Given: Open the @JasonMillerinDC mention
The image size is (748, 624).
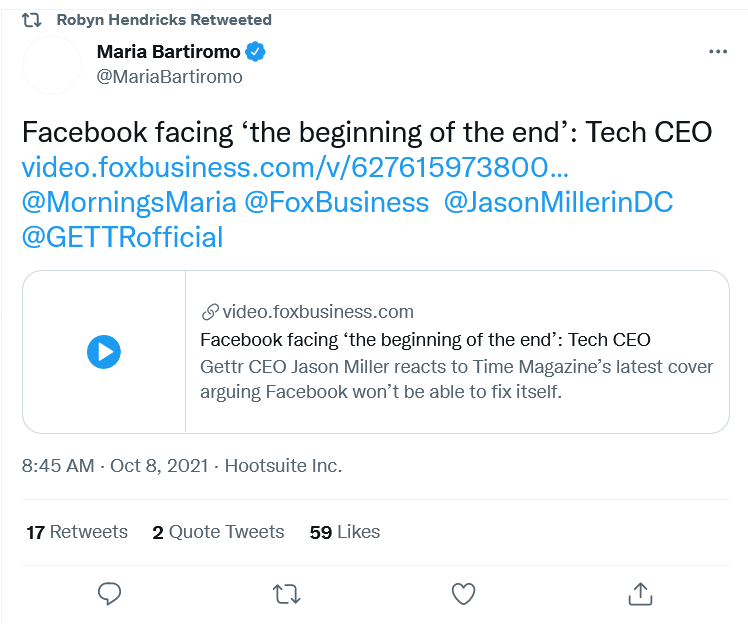Looking at the screenshot, I should (559, 202).
